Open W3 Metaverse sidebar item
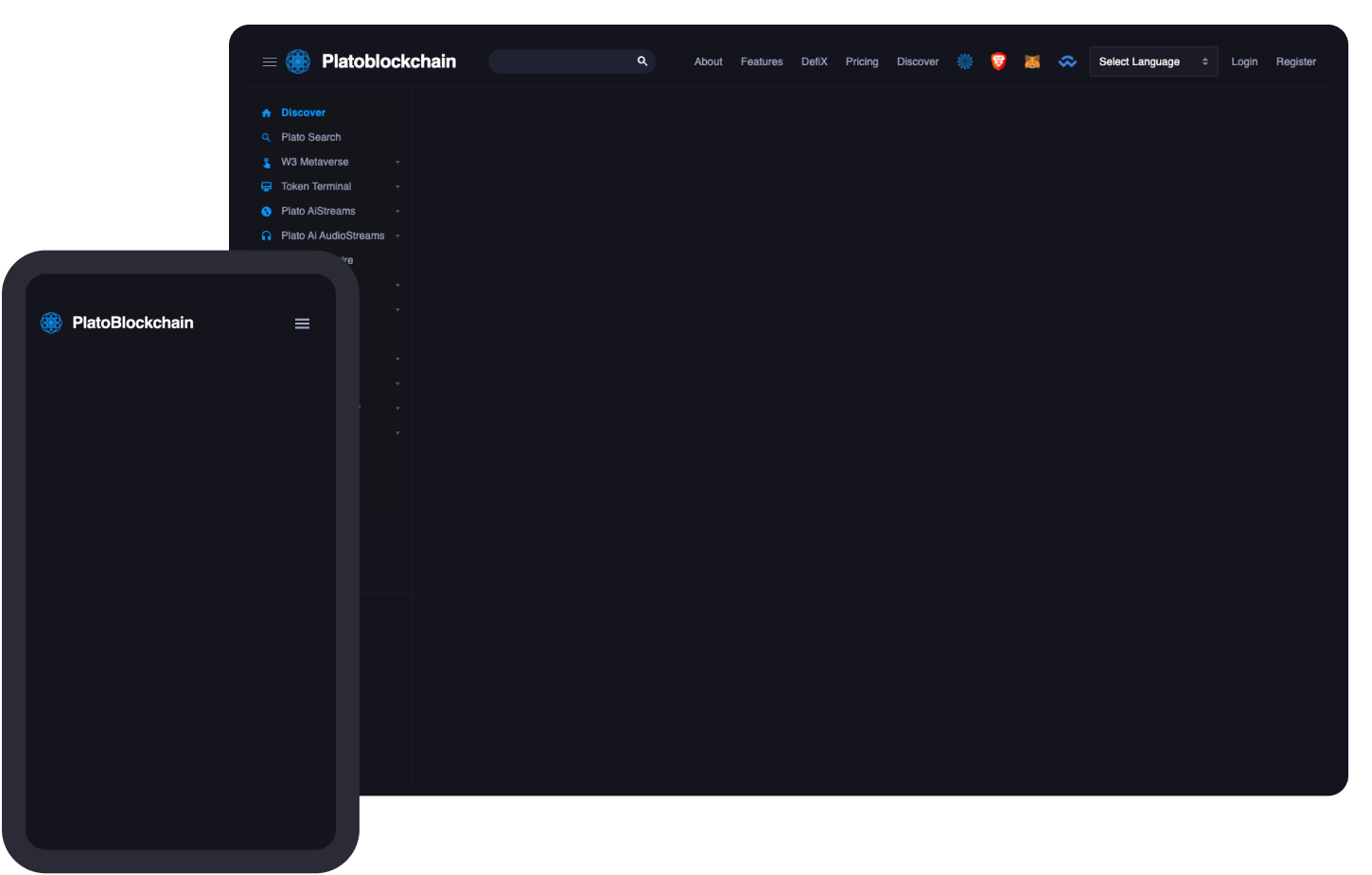 coord(315,162)
